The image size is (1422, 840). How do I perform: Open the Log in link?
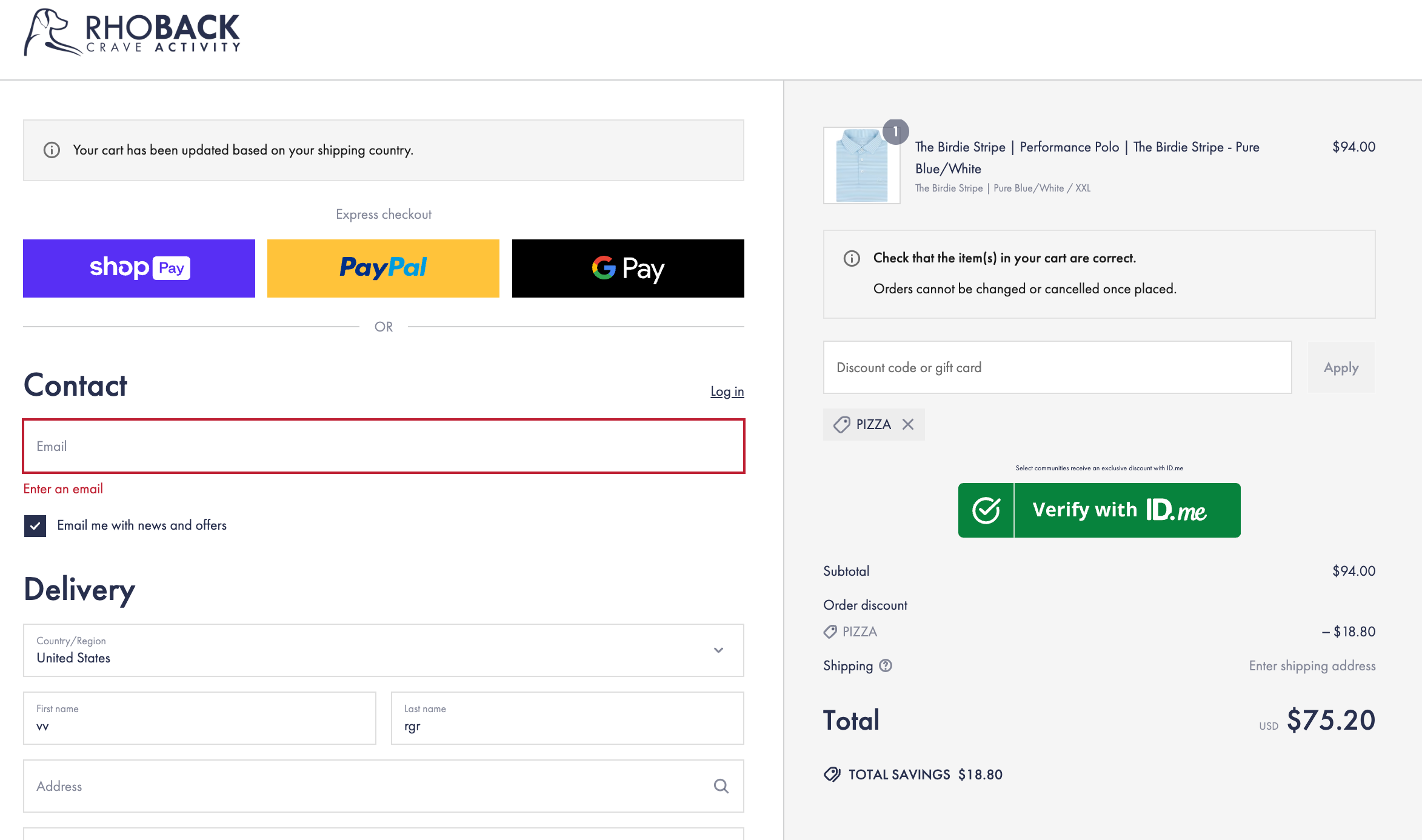point(727,391)
